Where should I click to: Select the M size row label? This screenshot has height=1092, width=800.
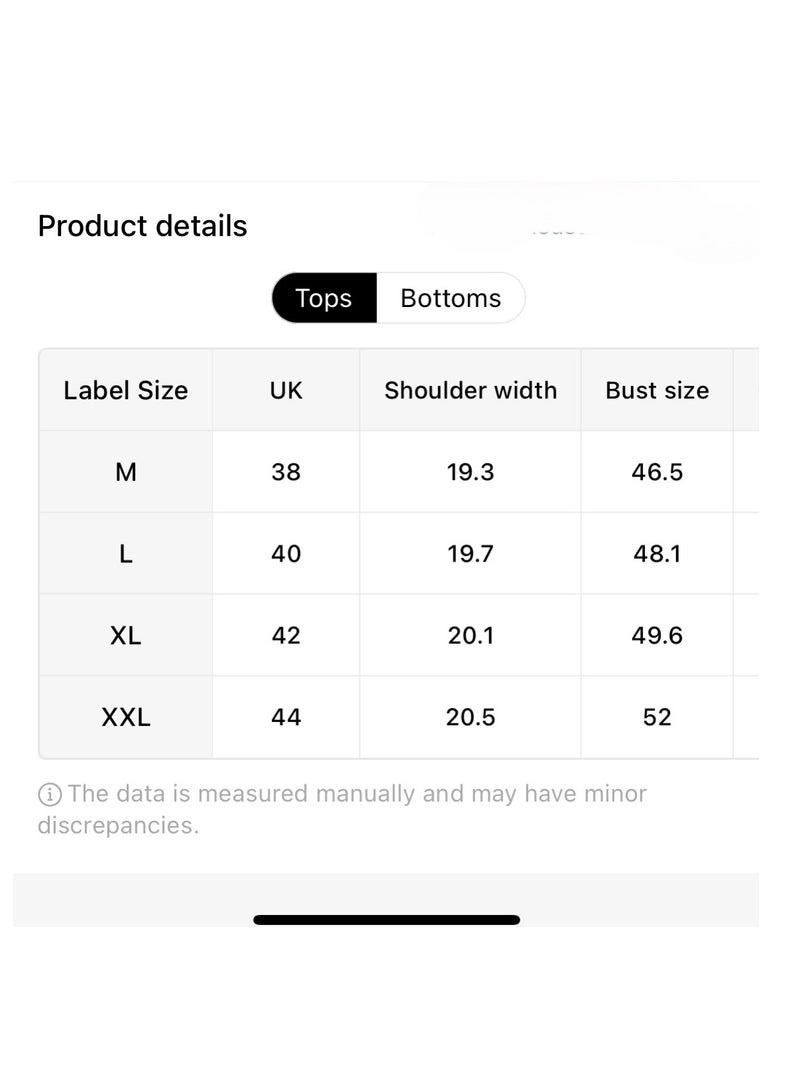[x=126, y=472]
